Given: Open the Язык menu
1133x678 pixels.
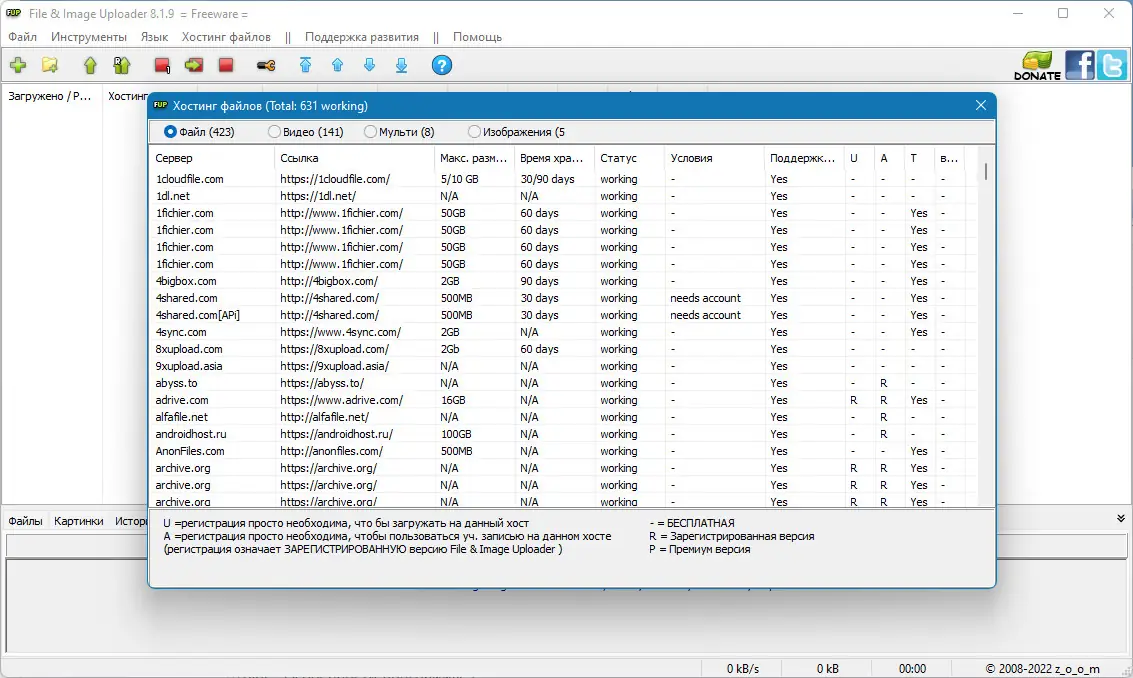Looking at the screenshot, I should pyautogui.click(x=154, y=37).
